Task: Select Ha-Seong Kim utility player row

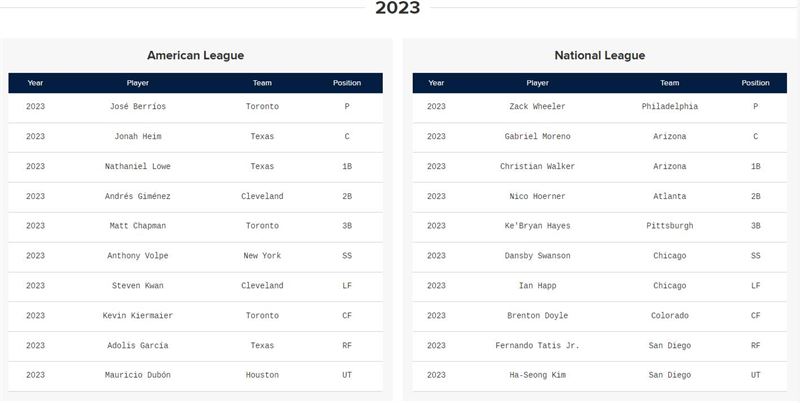Action: 599,375
